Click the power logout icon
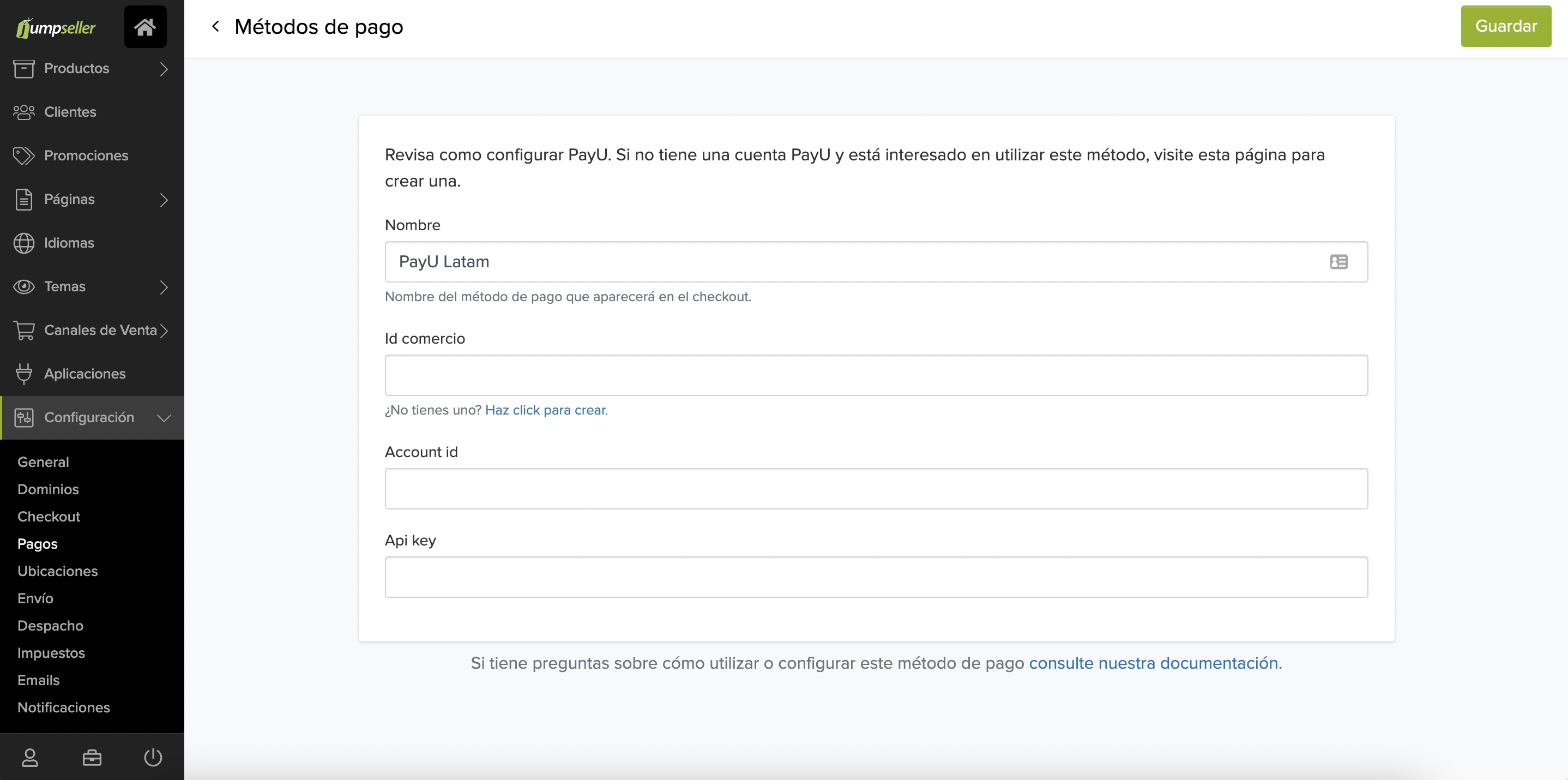The width and height of the screenshot is (1568, 780). click(x=153, y=758)
